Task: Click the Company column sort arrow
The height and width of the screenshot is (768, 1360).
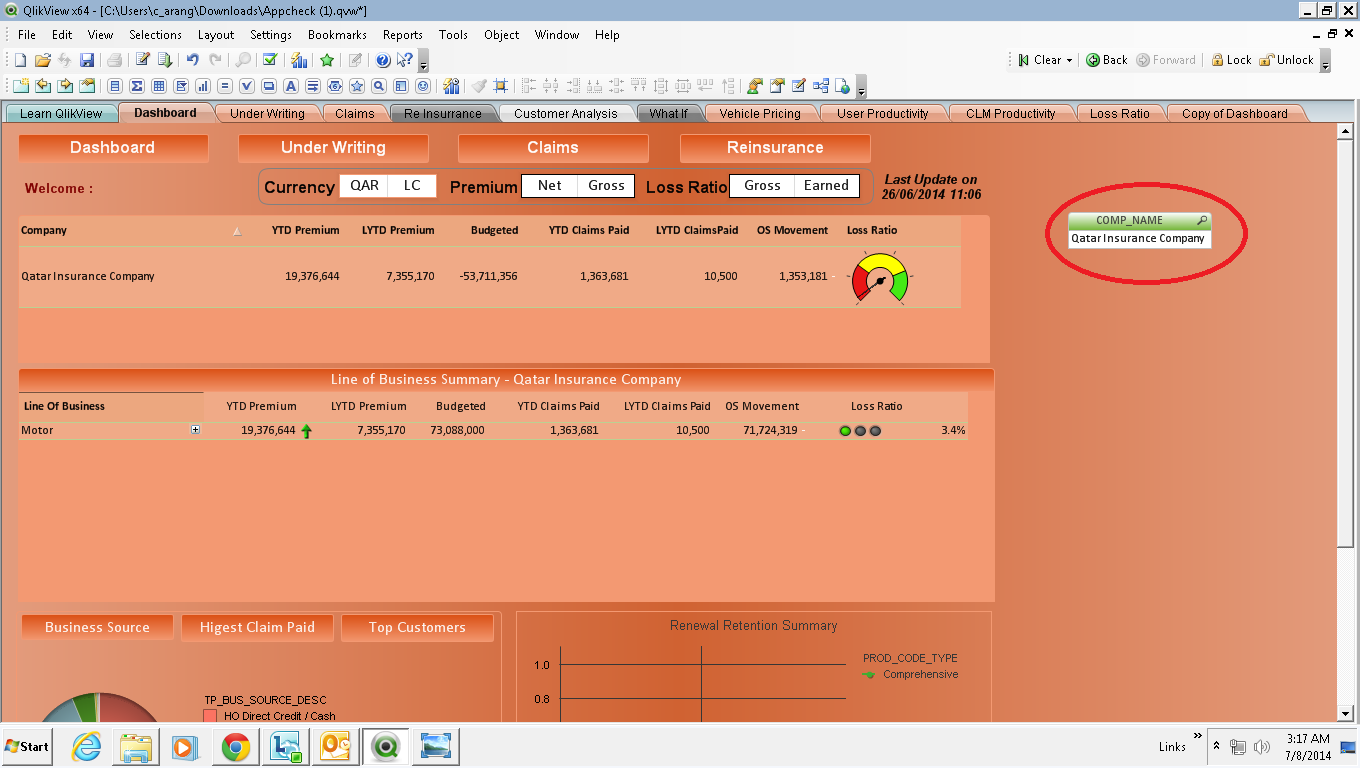Action: [x=237, y=231]
